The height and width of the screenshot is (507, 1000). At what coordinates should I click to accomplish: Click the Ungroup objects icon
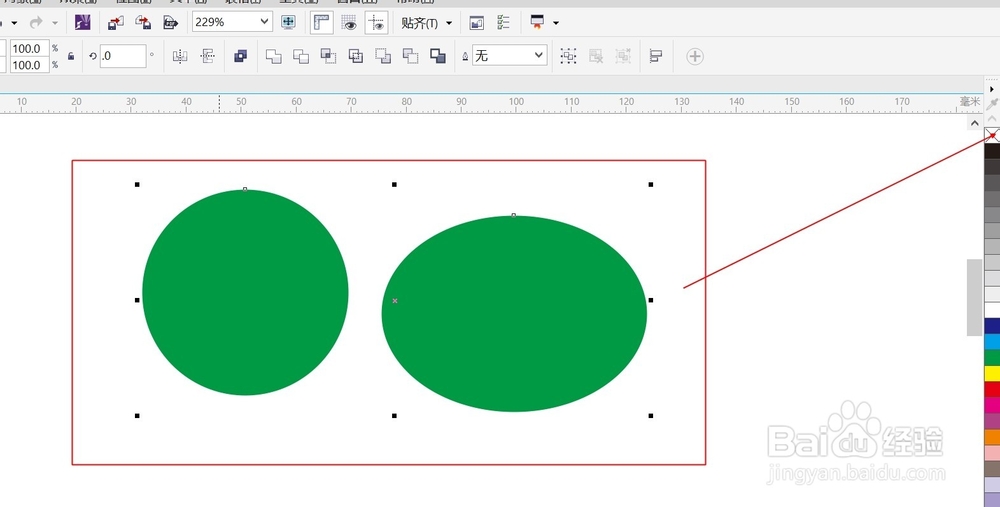596,56
